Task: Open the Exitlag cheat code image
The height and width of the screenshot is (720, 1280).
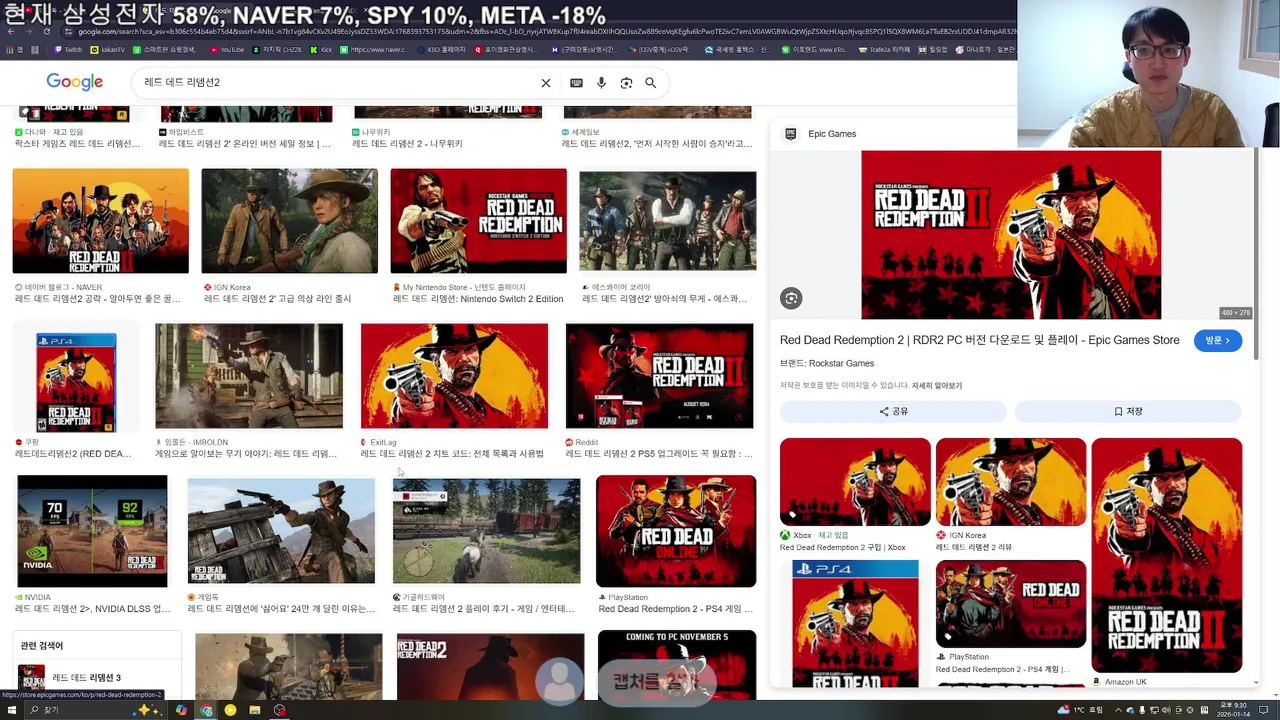Action: 454,376
